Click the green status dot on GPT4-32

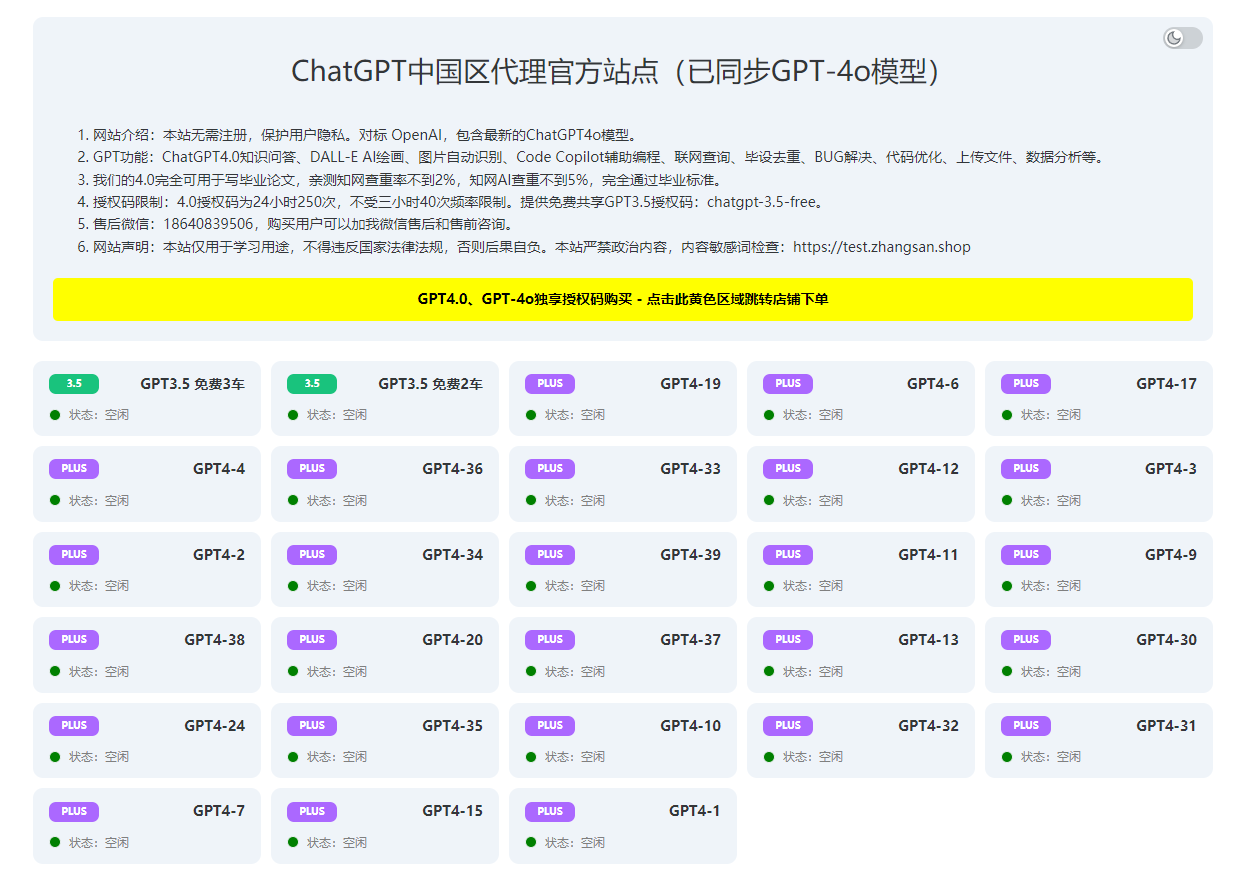pyautogui.click(x=769, y=756)
